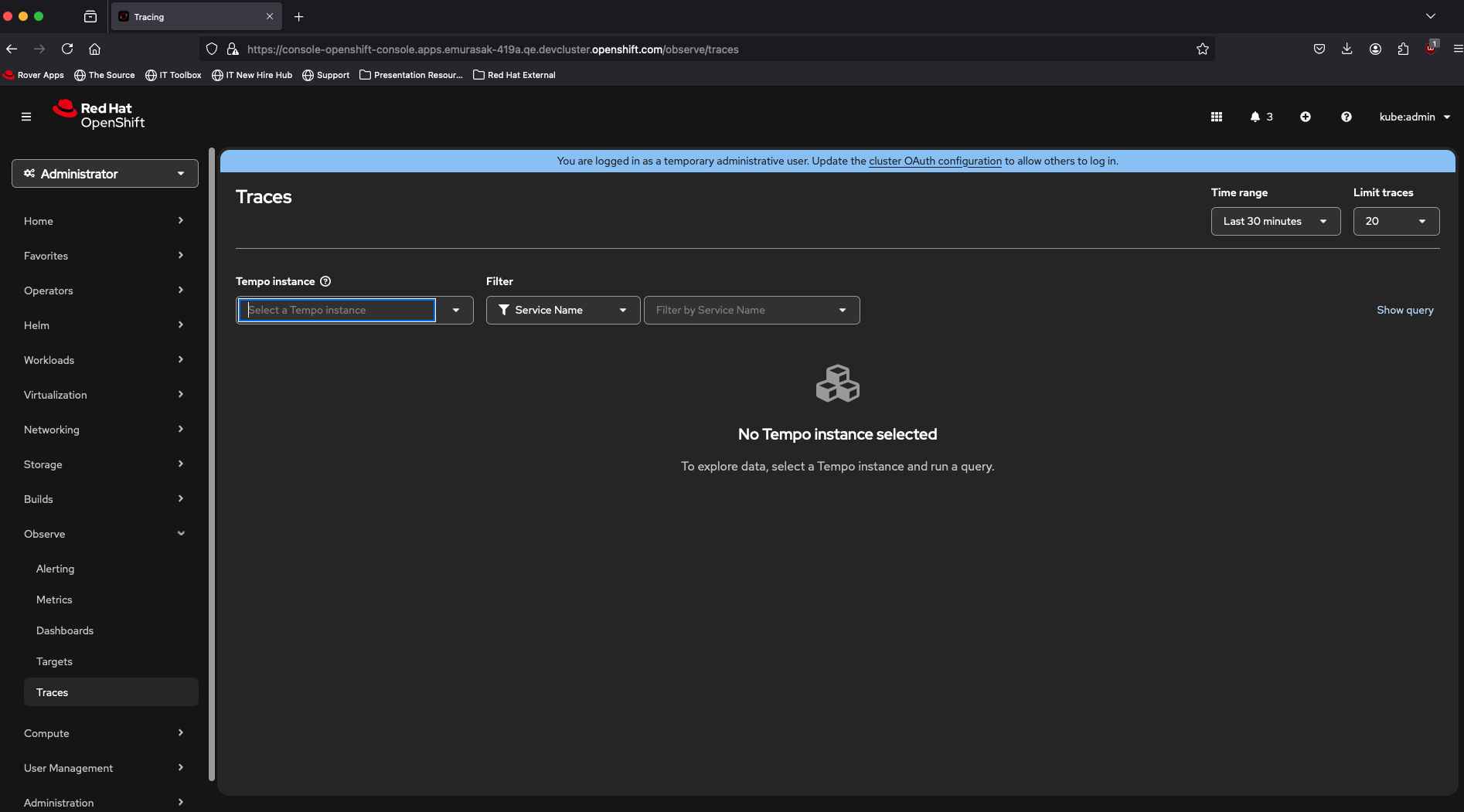Go back to the previous page
The width and height of the screenshot is (1464, 812).
[12, 49]
